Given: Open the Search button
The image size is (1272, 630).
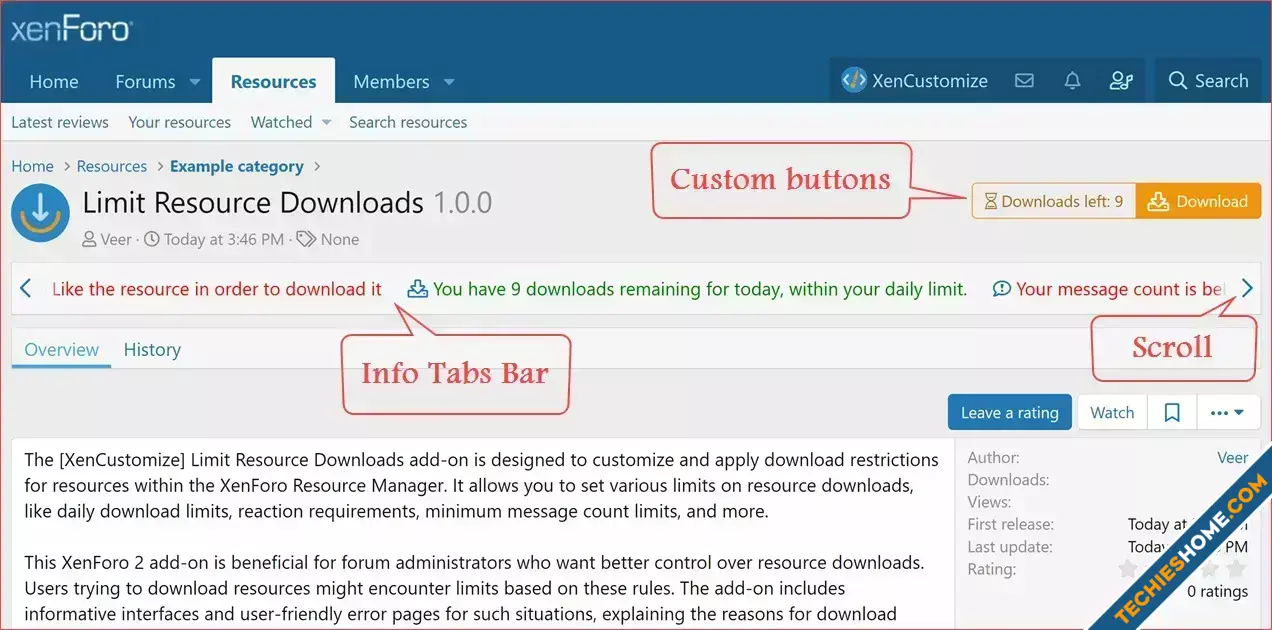Looking at the screenshot, I should tap(1208, 81).
